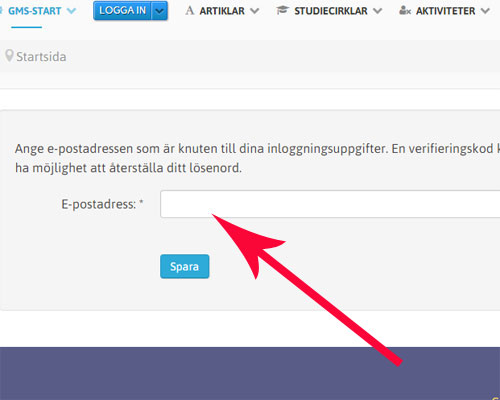Open the dropdown arrow beside LOGGA IN
The width and height of the screenshot is (500, 400).
coord(160,11)
